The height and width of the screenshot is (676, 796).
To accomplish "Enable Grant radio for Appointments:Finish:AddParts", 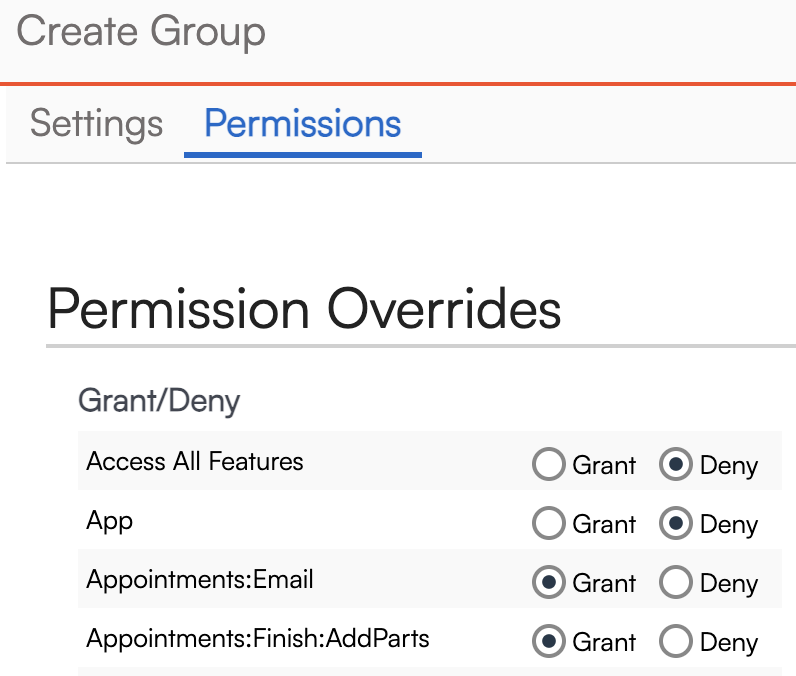I will click(549, 642).
